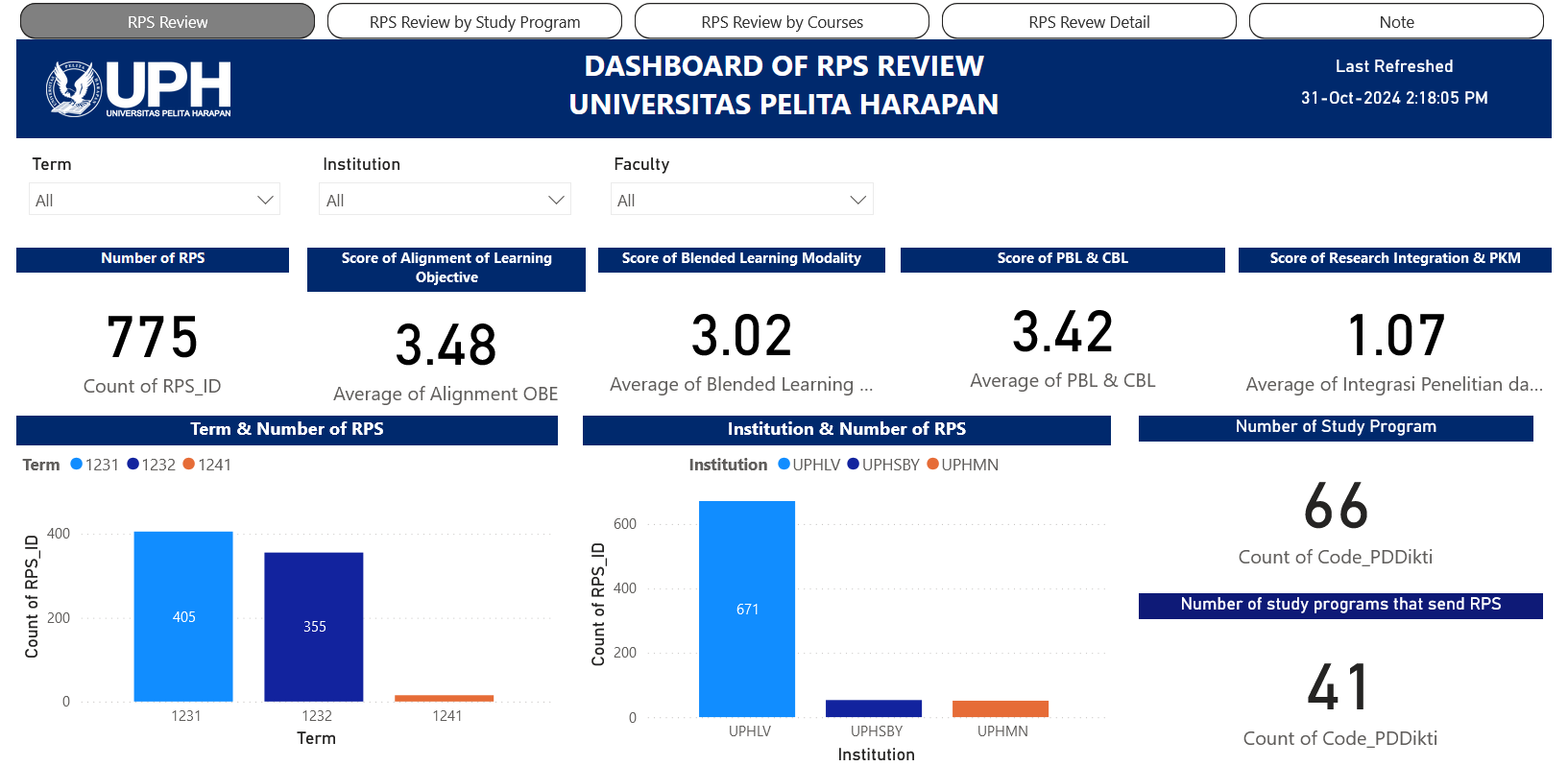The image size is (1568, 766).
Task: Click the UPHSBY x-axis label
Action: [877, 731]
